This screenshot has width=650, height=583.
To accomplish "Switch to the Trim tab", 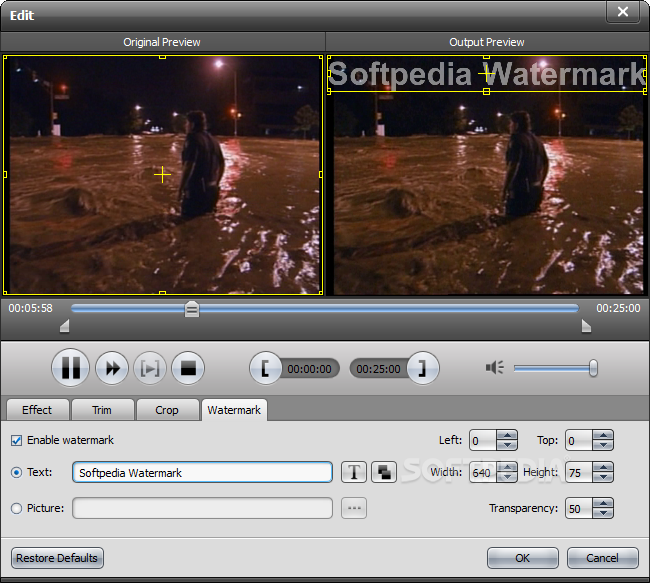I will coord(102,410).
